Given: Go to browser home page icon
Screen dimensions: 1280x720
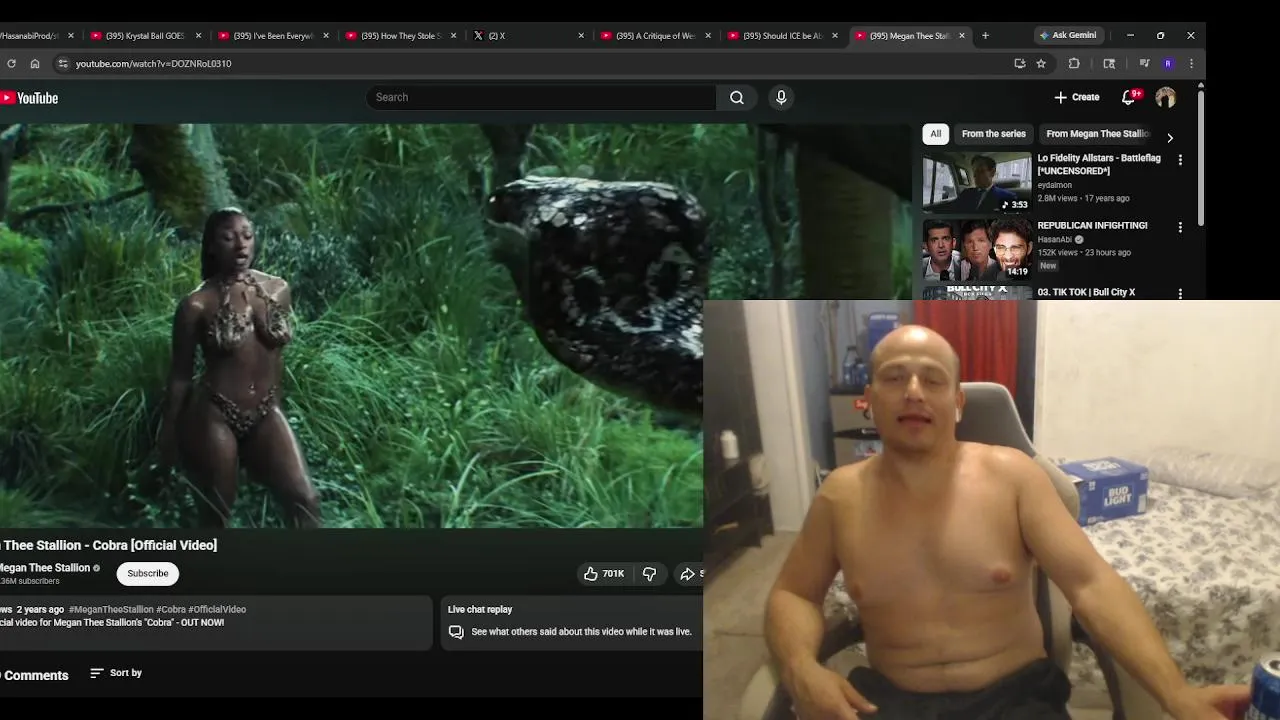Looking at the screenshot, I should tap(35, 63).
